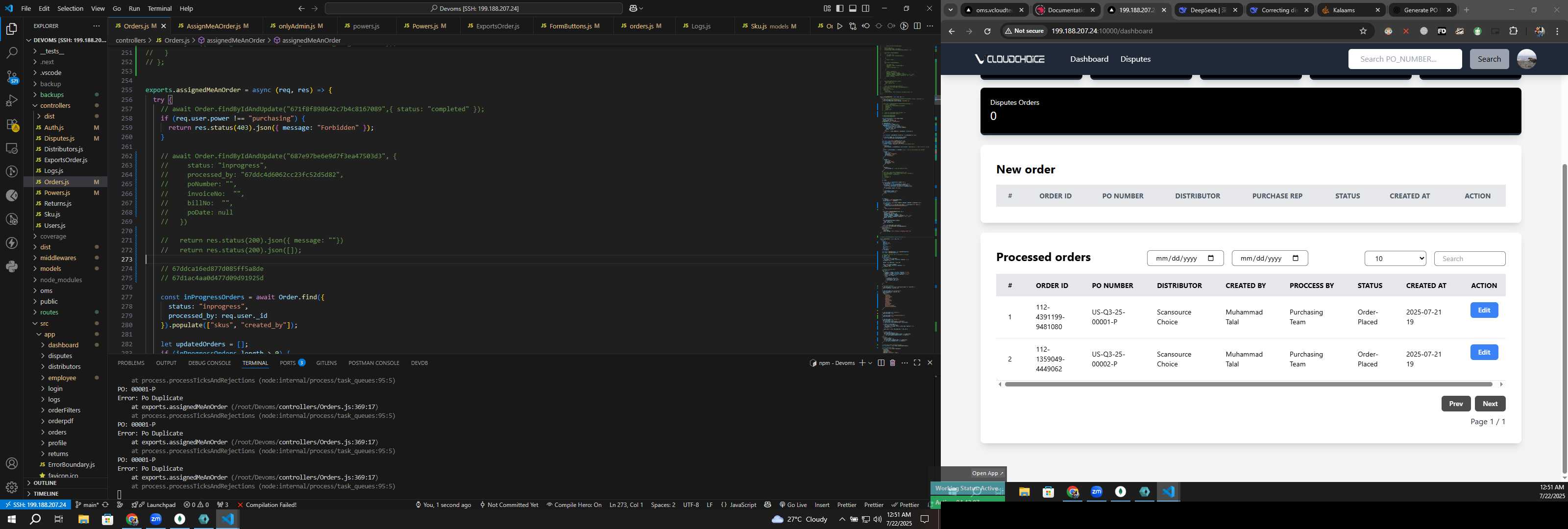Reload the Chrome dashboard page
The width and height of the screenshot is (1568, 529).
(987, 31)
